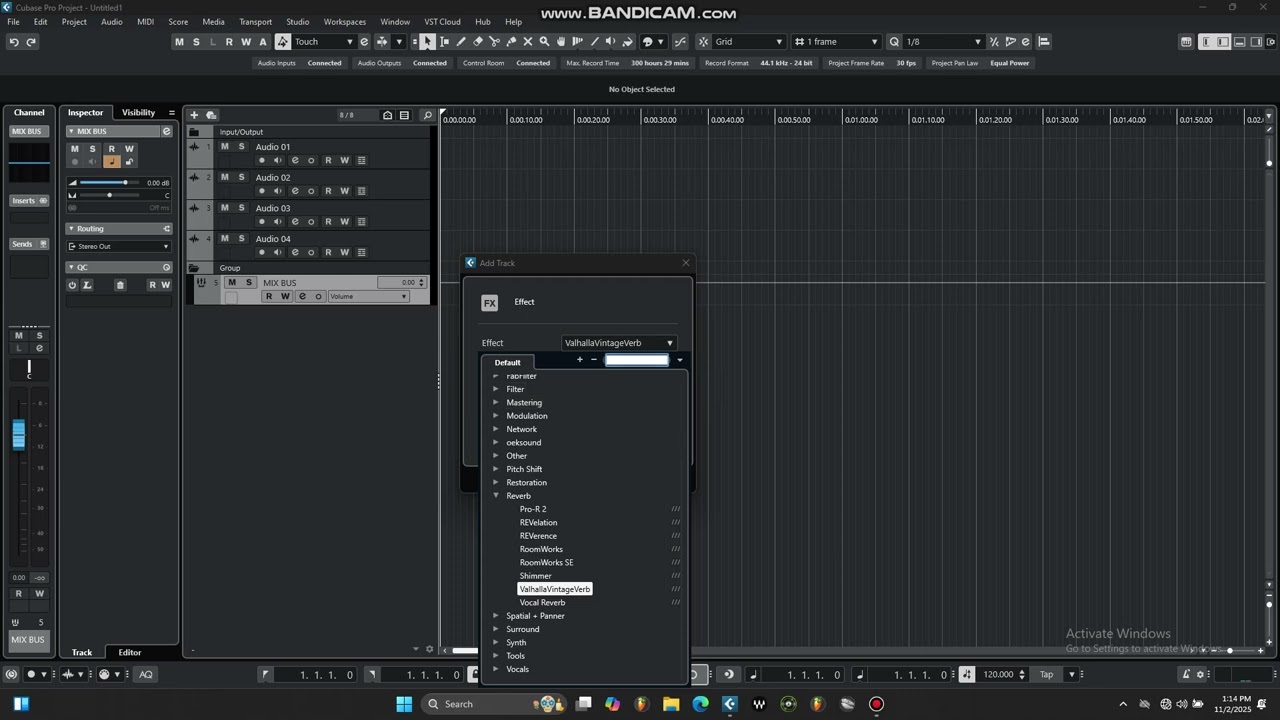The height and width of the screenshot is (720, 1280).
Task: Select the Erase tool
Action: 478,42
